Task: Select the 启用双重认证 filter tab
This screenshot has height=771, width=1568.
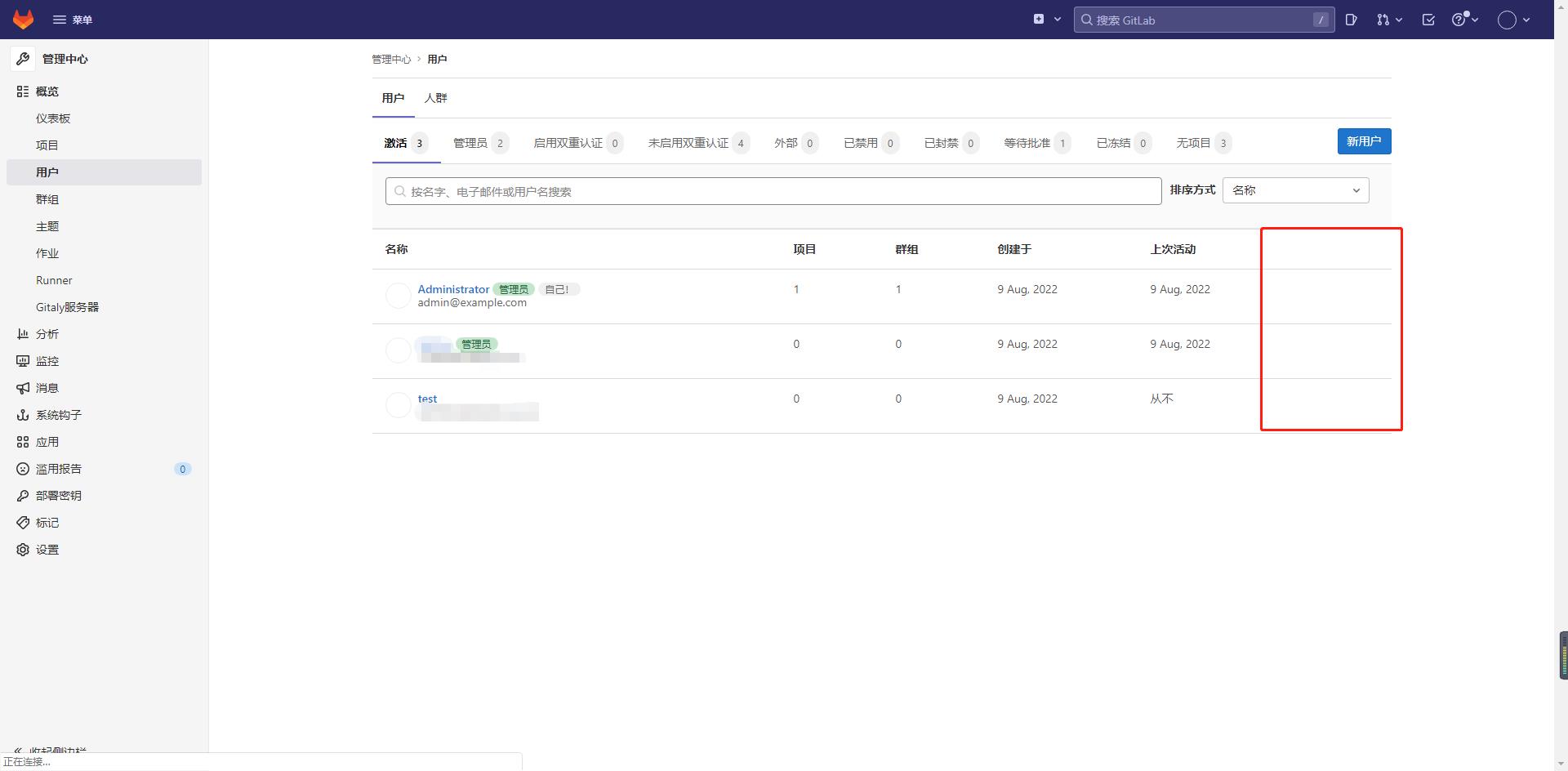Action: [579, 143]
